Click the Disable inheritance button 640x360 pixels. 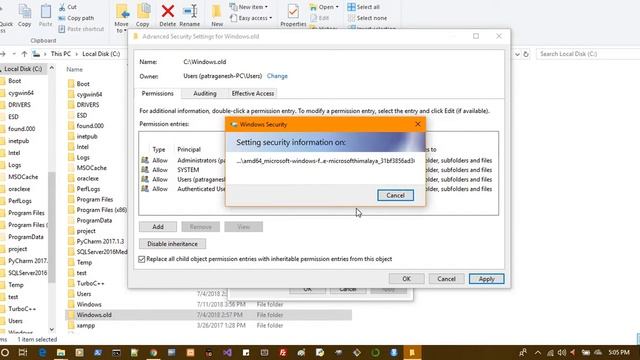pos(172,244)
